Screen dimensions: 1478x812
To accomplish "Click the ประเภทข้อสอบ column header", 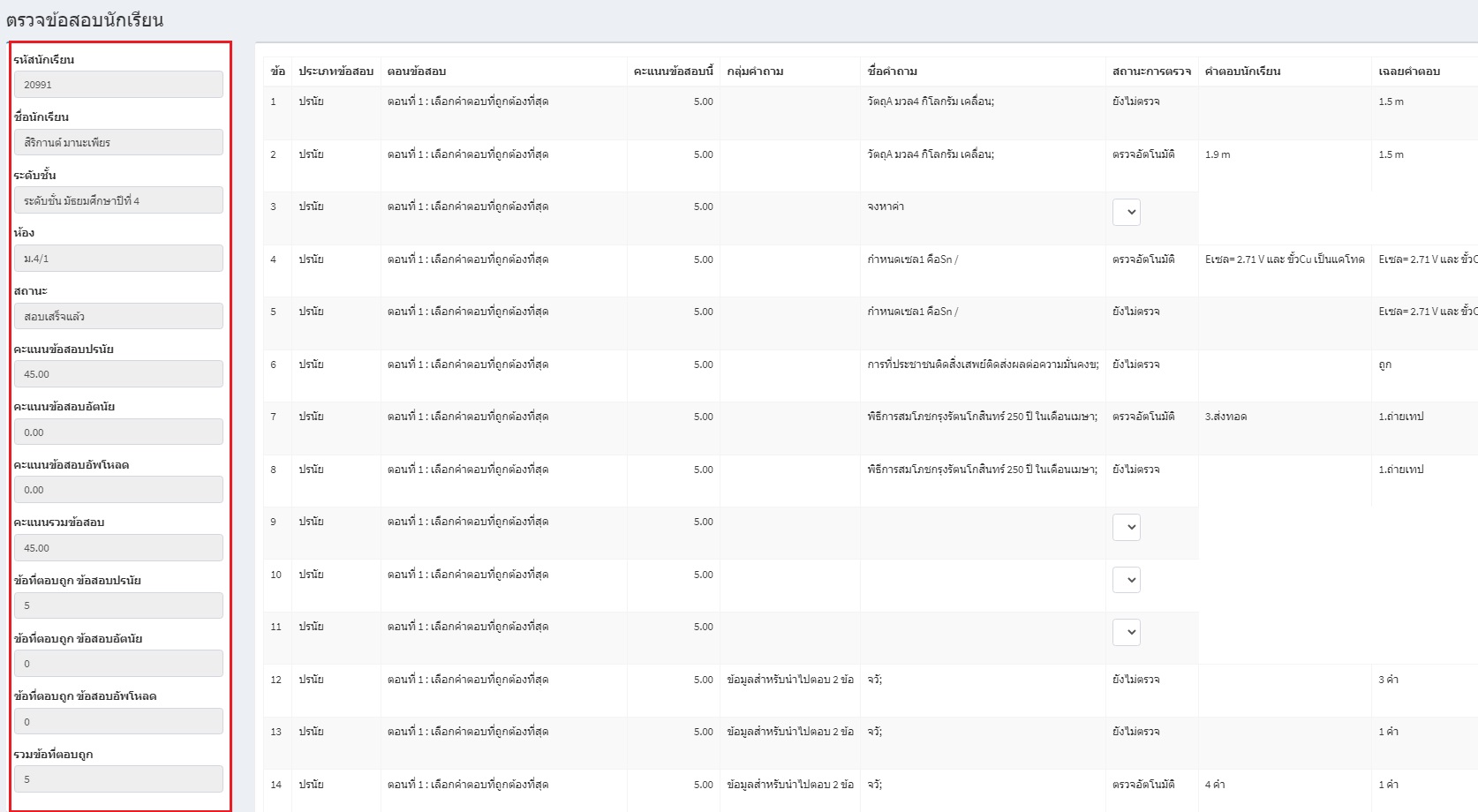I will point(336,71).
